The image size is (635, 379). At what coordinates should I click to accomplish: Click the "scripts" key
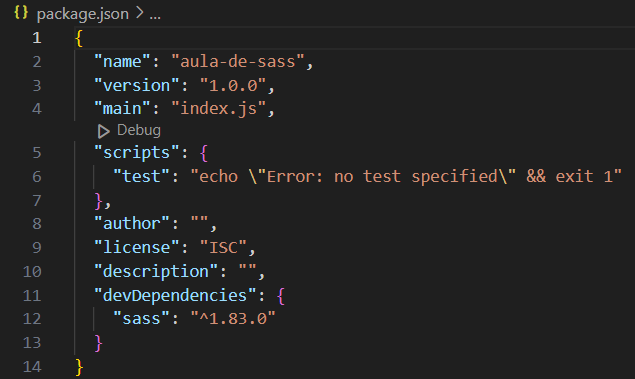(137, 153)
